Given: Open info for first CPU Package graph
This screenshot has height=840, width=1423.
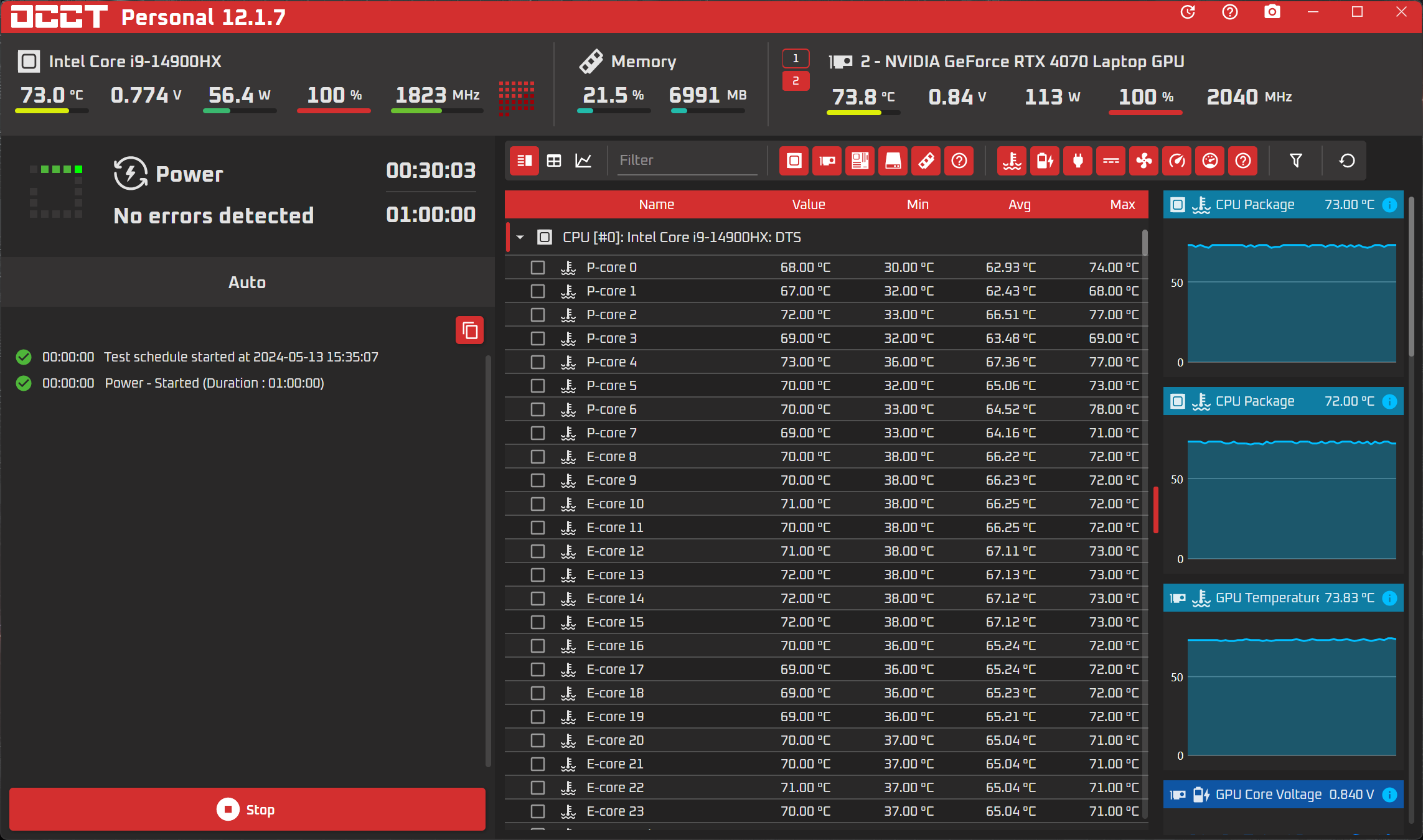Looking at the screenshot, I should point(1389,205).
